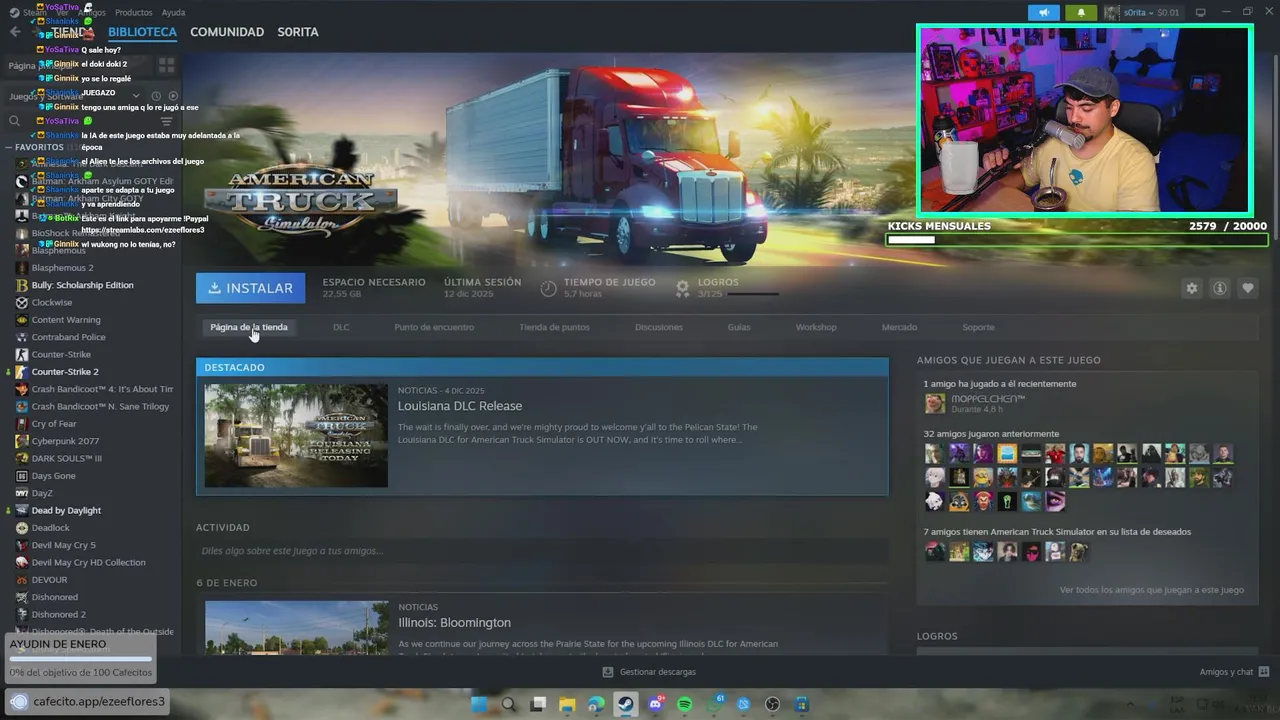Add game to favorites heart icon
This screenshot has width=1280, height=720.
1247,288
